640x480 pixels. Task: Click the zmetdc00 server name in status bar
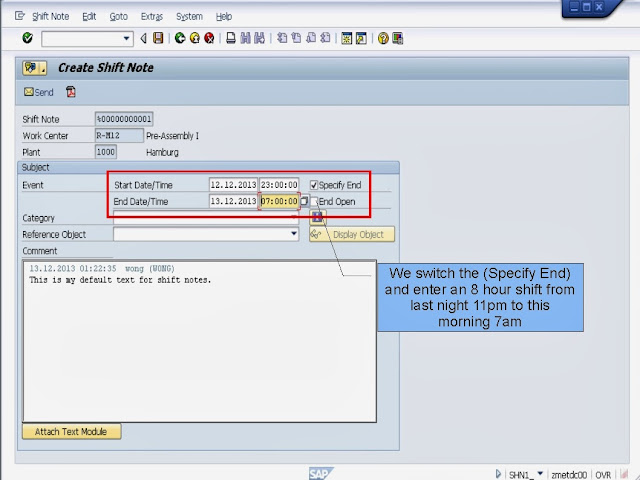[x=569, y=475]
